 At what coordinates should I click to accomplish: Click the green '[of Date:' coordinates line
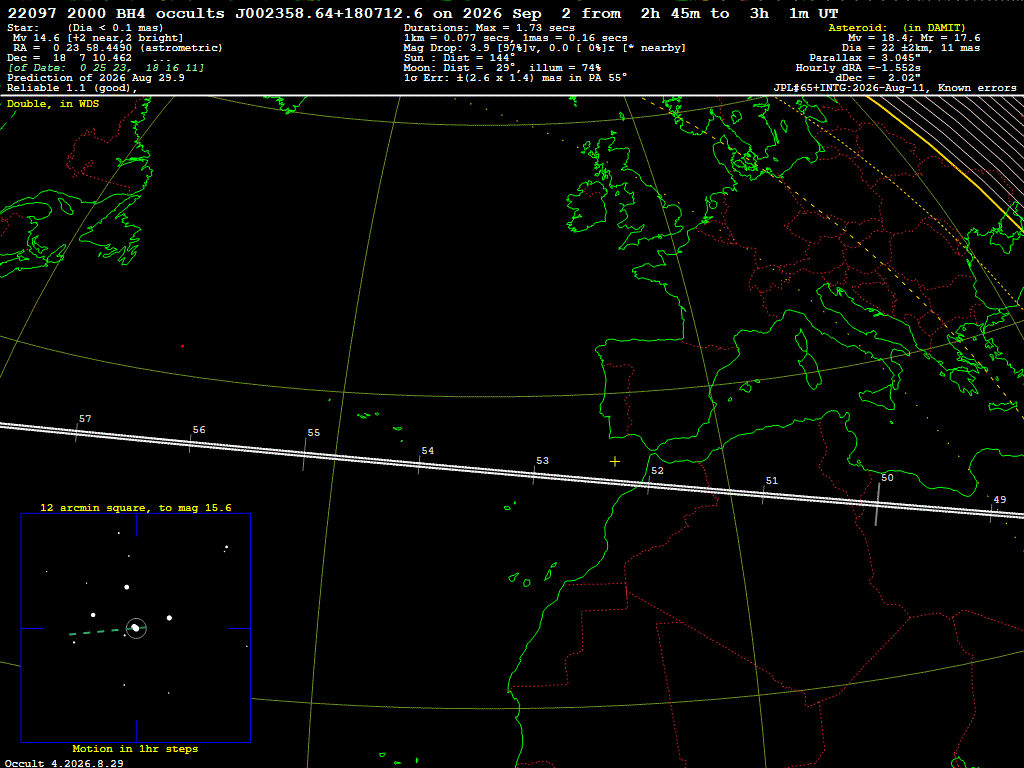(106, 68)
